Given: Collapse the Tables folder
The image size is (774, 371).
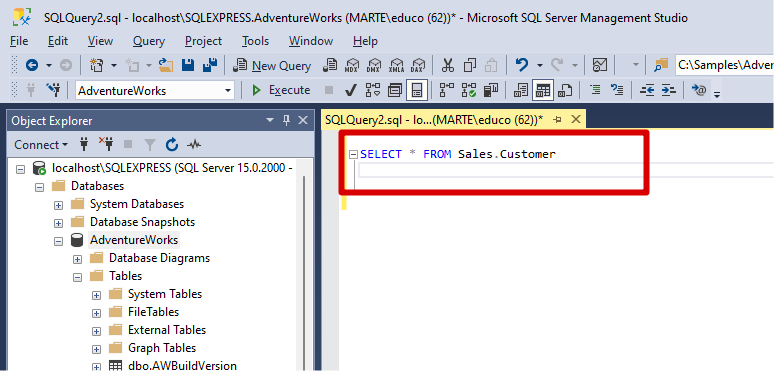Looking at the screenshot, I should [77, 277].
